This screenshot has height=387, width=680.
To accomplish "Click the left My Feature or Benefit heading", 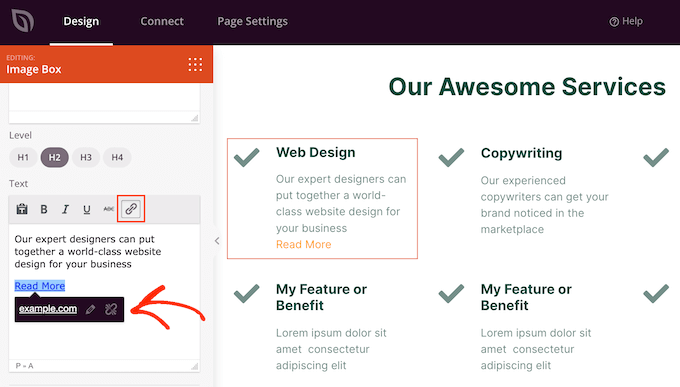I will click(x=321, y=297).
